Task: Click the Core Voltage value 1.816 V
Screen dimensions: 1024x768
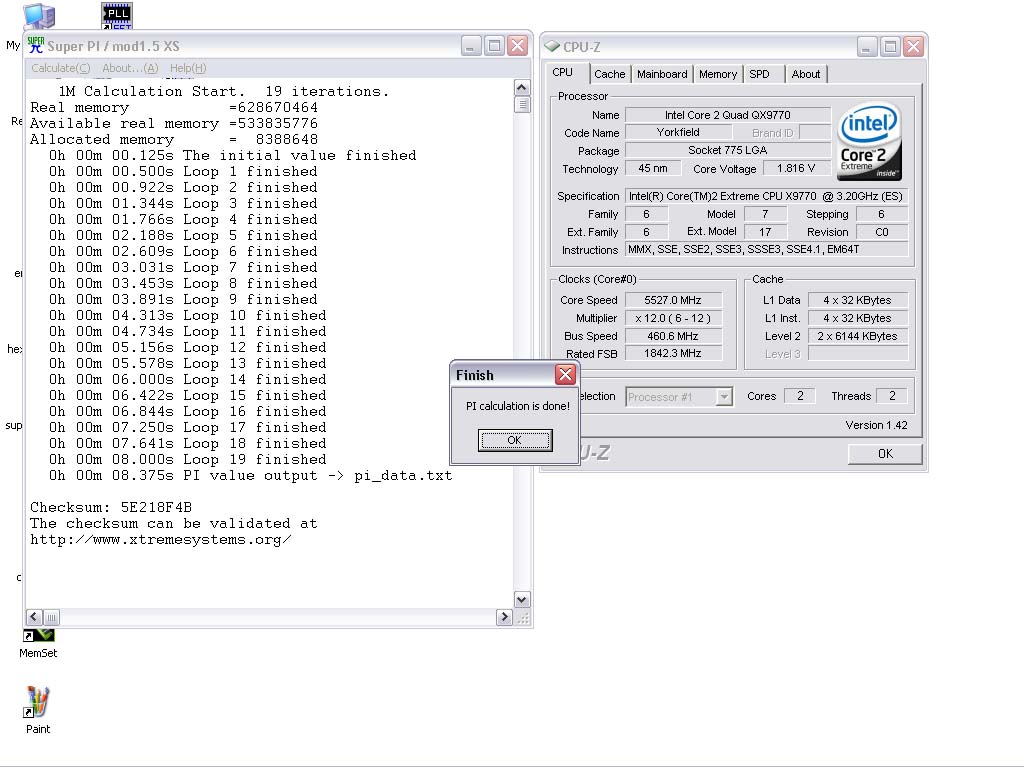Action: (x=796, y=168)
